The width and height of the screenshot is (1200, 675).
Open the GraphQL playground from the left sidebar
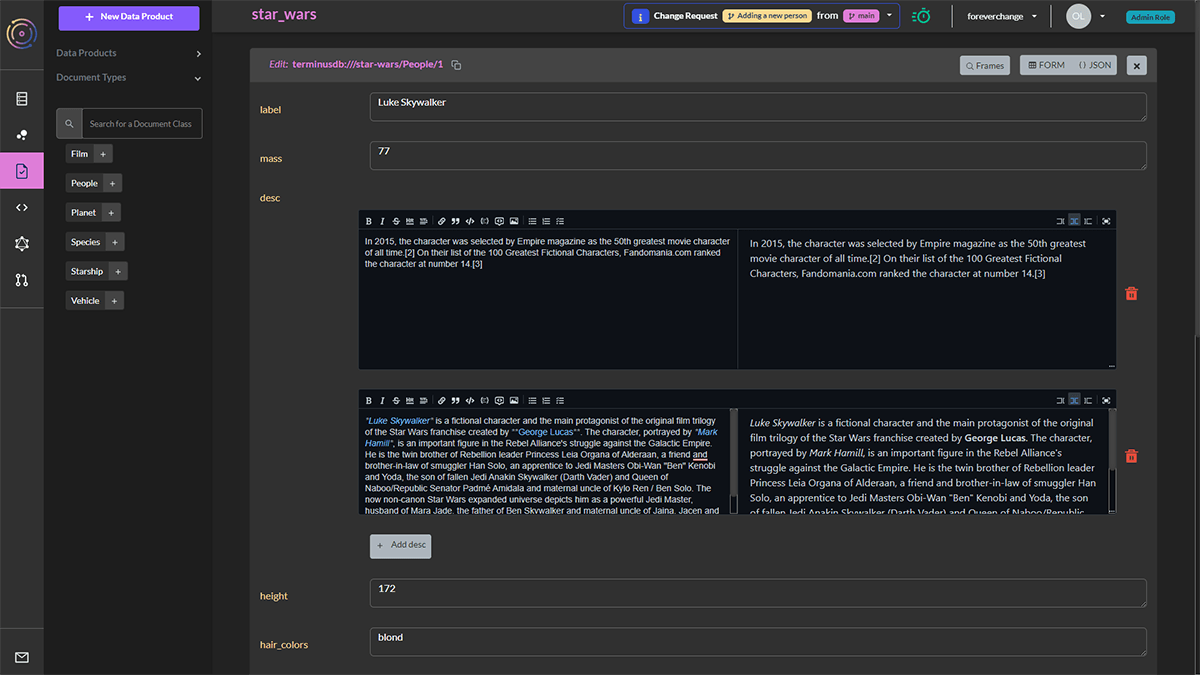[21, 243]
